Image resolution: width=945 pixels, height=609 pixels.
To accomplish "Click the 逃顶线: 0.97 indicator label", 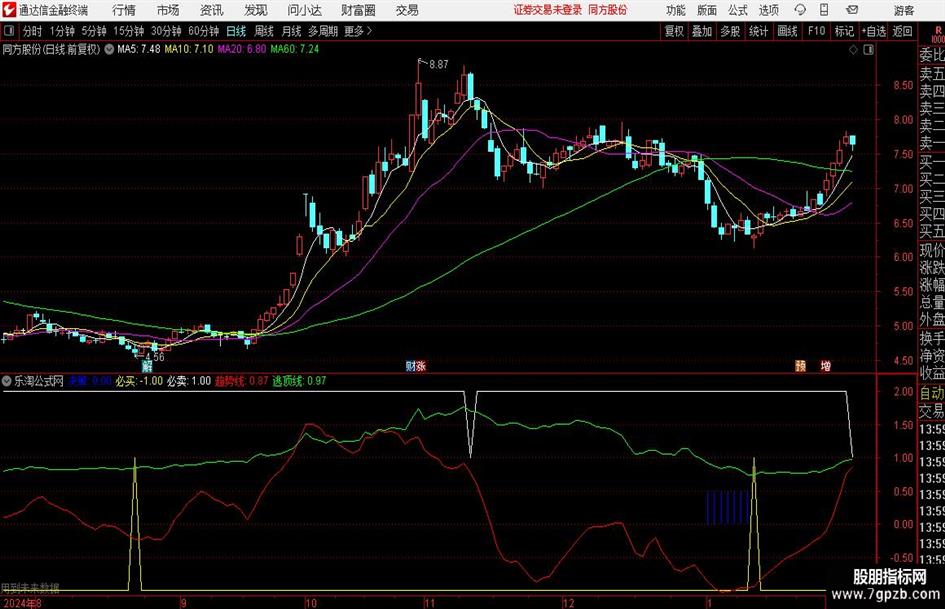I will (300, 381).
